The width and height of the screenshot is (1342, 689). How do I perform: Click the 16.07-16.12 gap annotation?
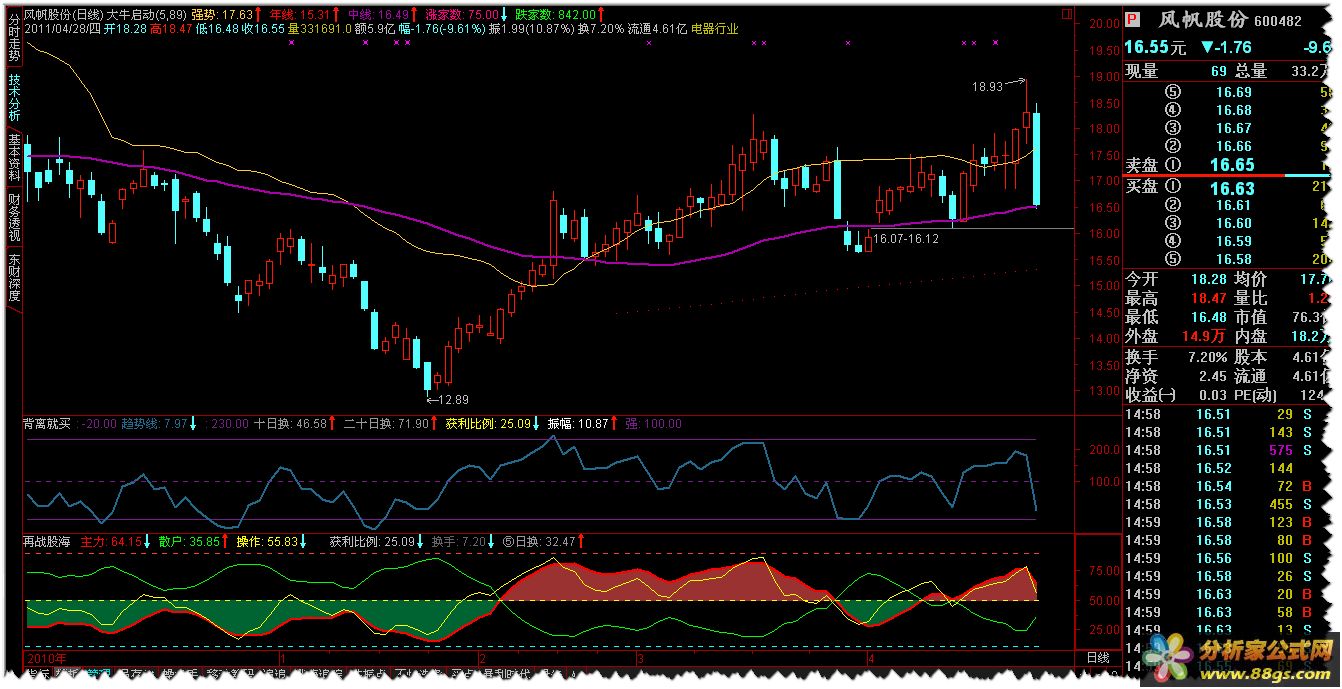click(x=905, y=240)
